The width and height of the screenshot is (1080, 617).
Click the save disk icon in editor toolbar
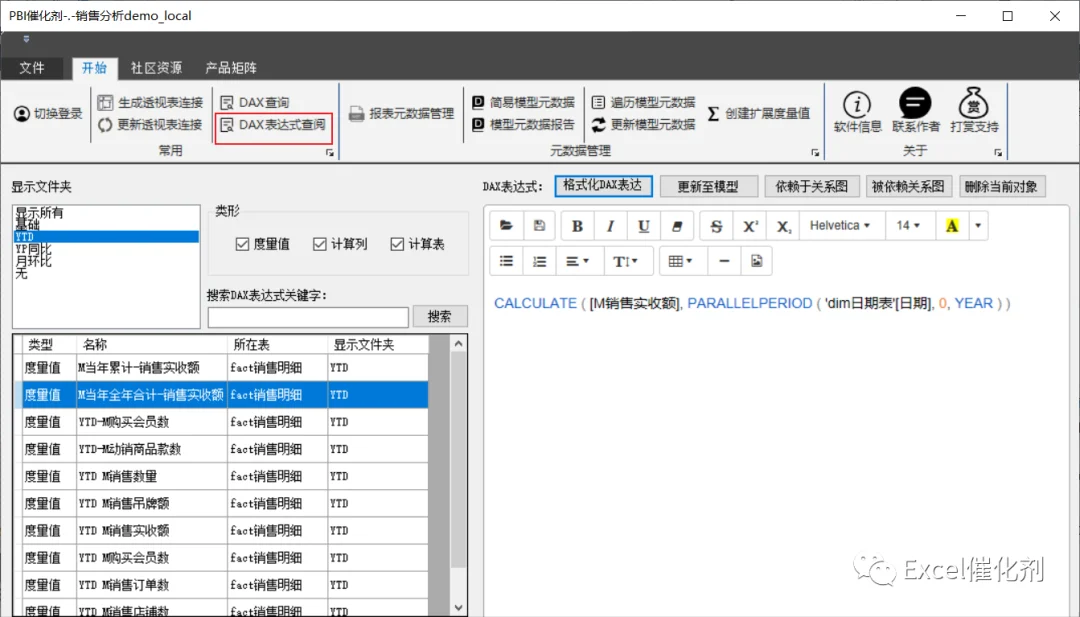539,226
